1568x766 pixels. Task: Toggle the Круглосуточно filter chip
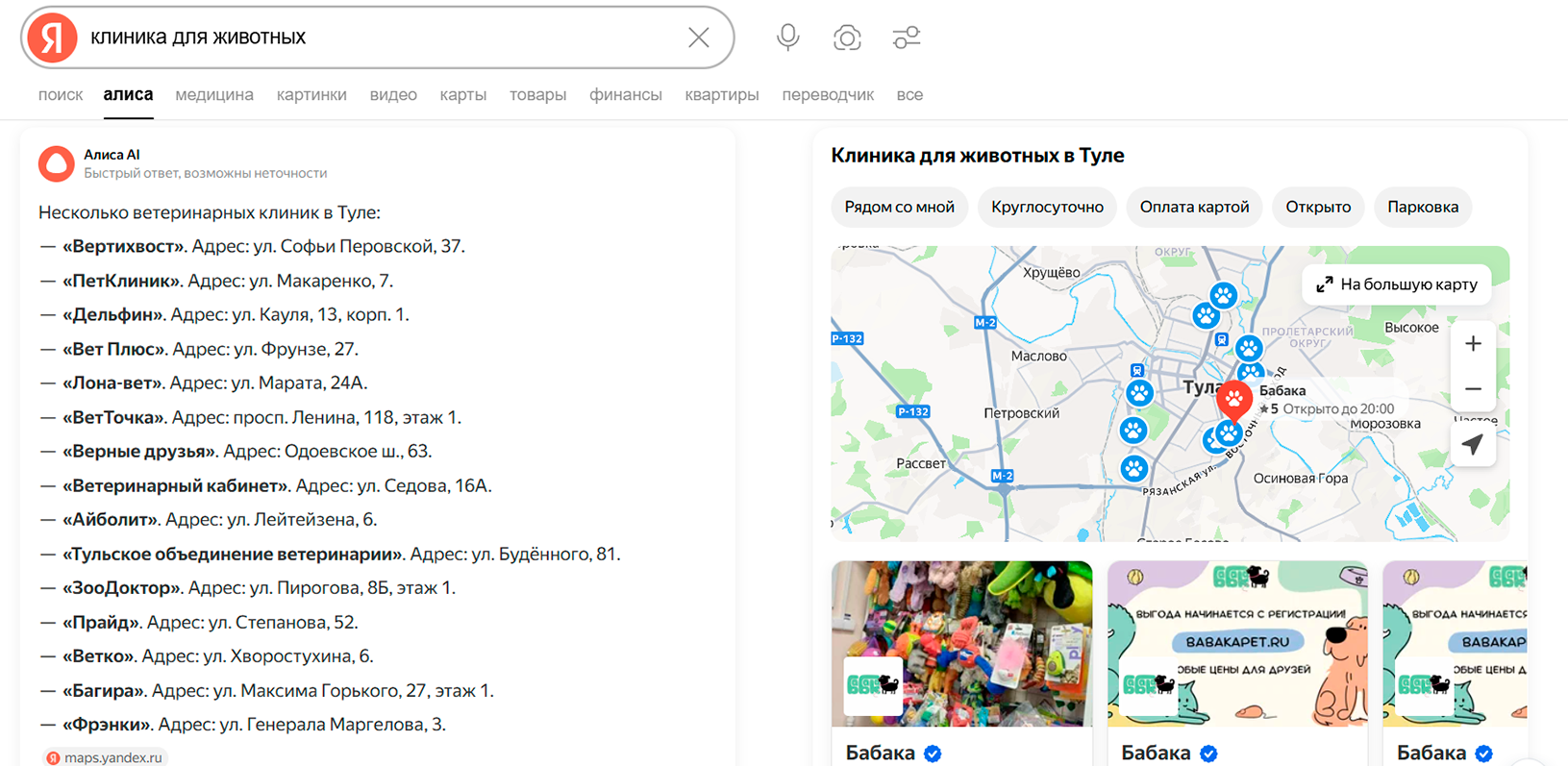[1047, 207]
